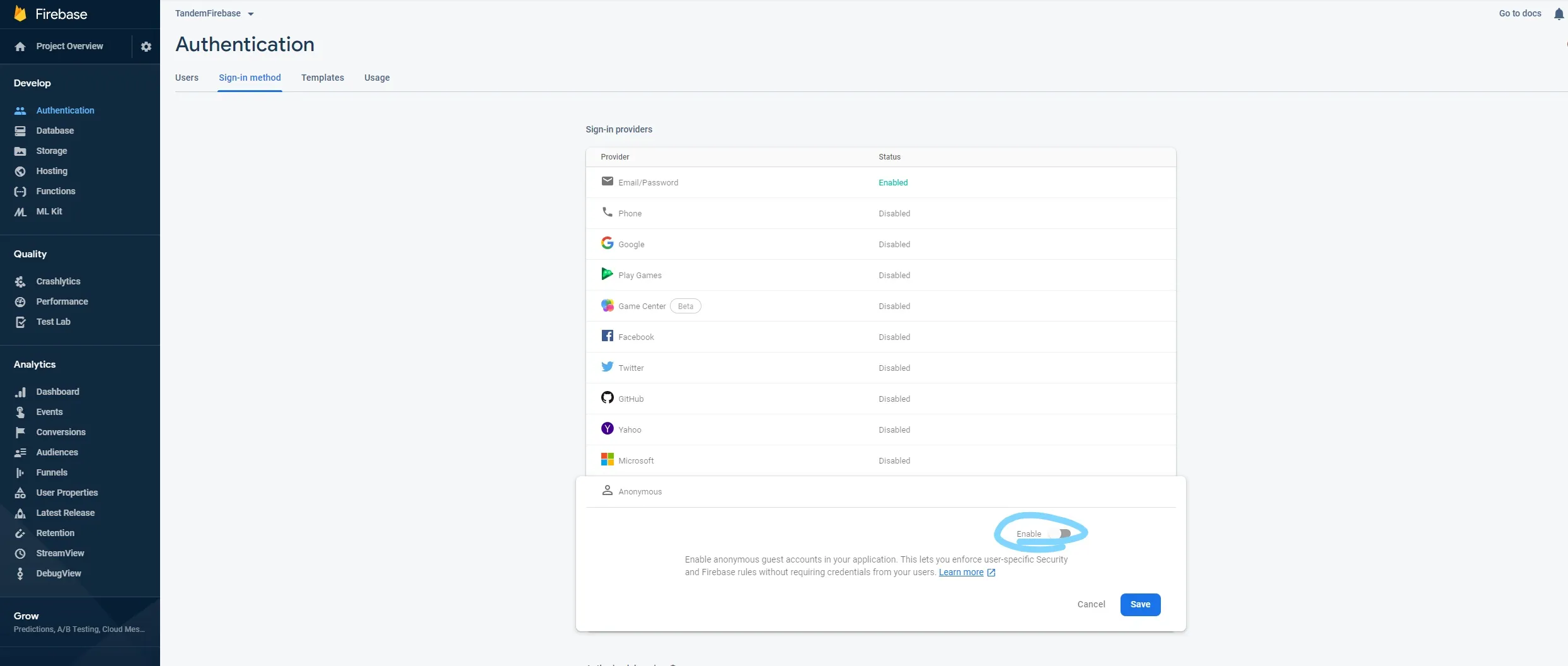Click the Authentication users icon

[x=20, y=110]
